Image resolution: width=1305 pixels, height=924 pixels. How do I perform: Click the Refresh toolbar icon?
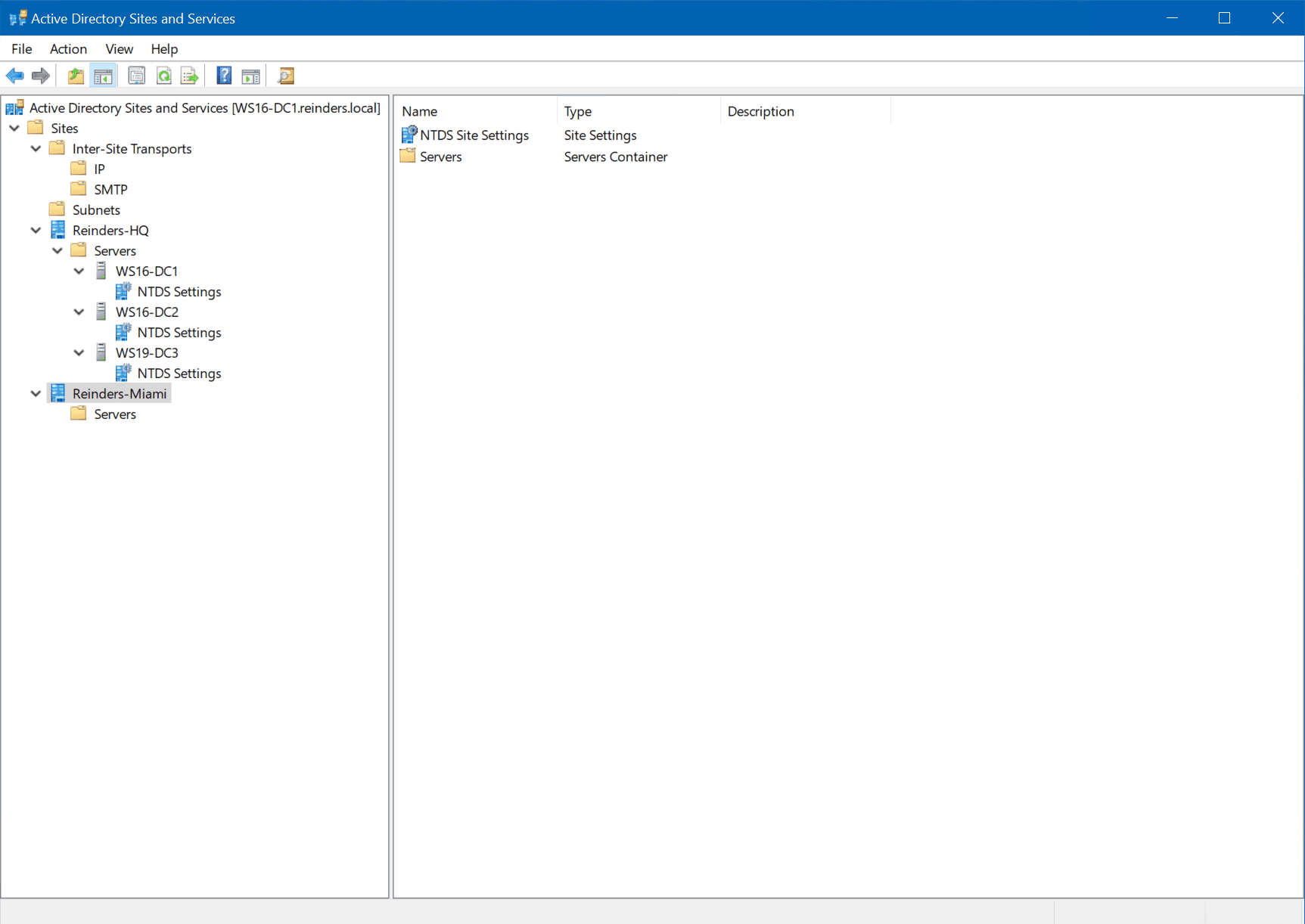164,76
